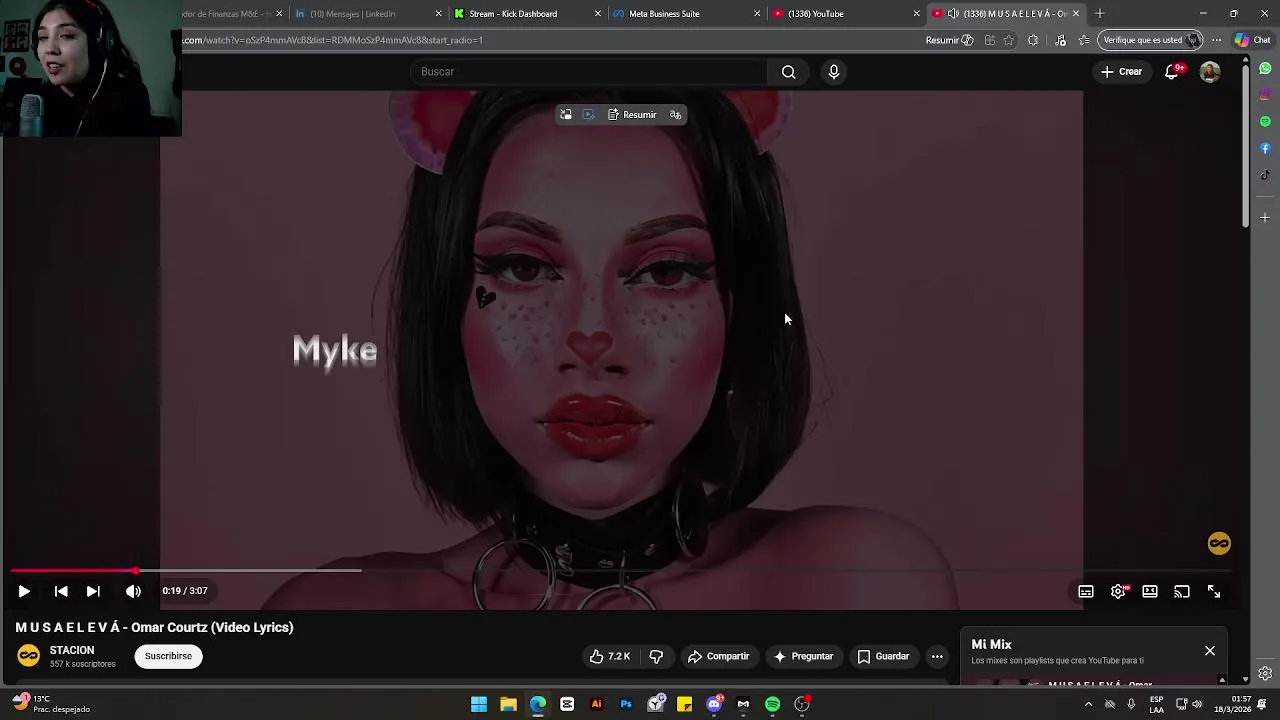Skip to the next video
1280x720 pixels.
(93, 591)
